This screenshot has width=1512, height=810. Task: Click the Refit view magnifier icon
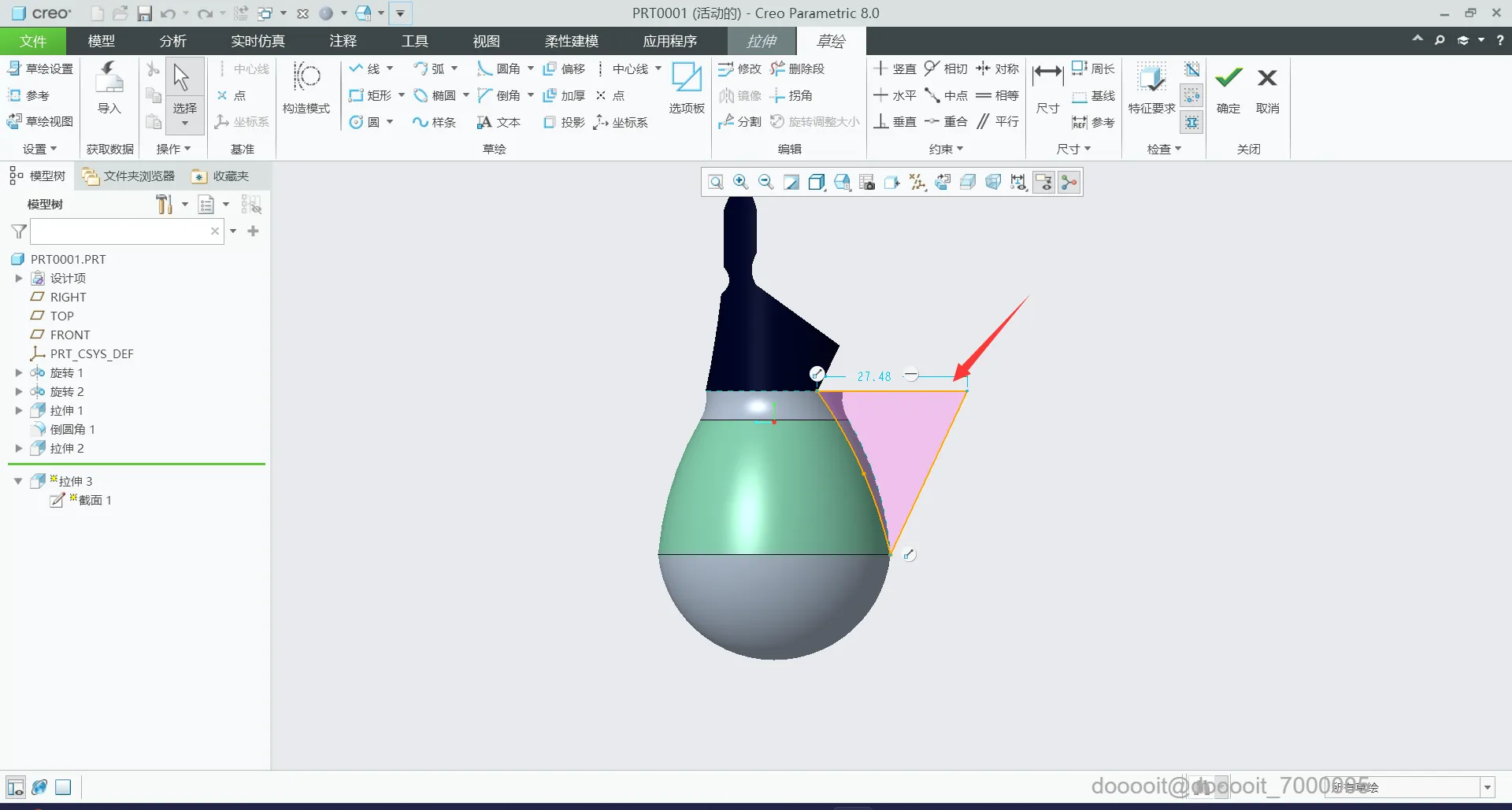(x=715, y=183)
